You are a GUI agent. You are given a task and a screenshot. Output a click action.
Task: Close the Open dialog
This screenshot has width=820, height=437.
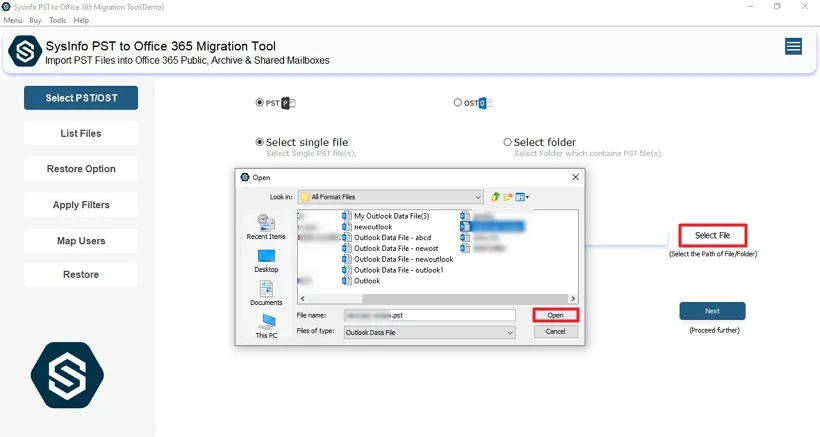[x=575, y=177]
